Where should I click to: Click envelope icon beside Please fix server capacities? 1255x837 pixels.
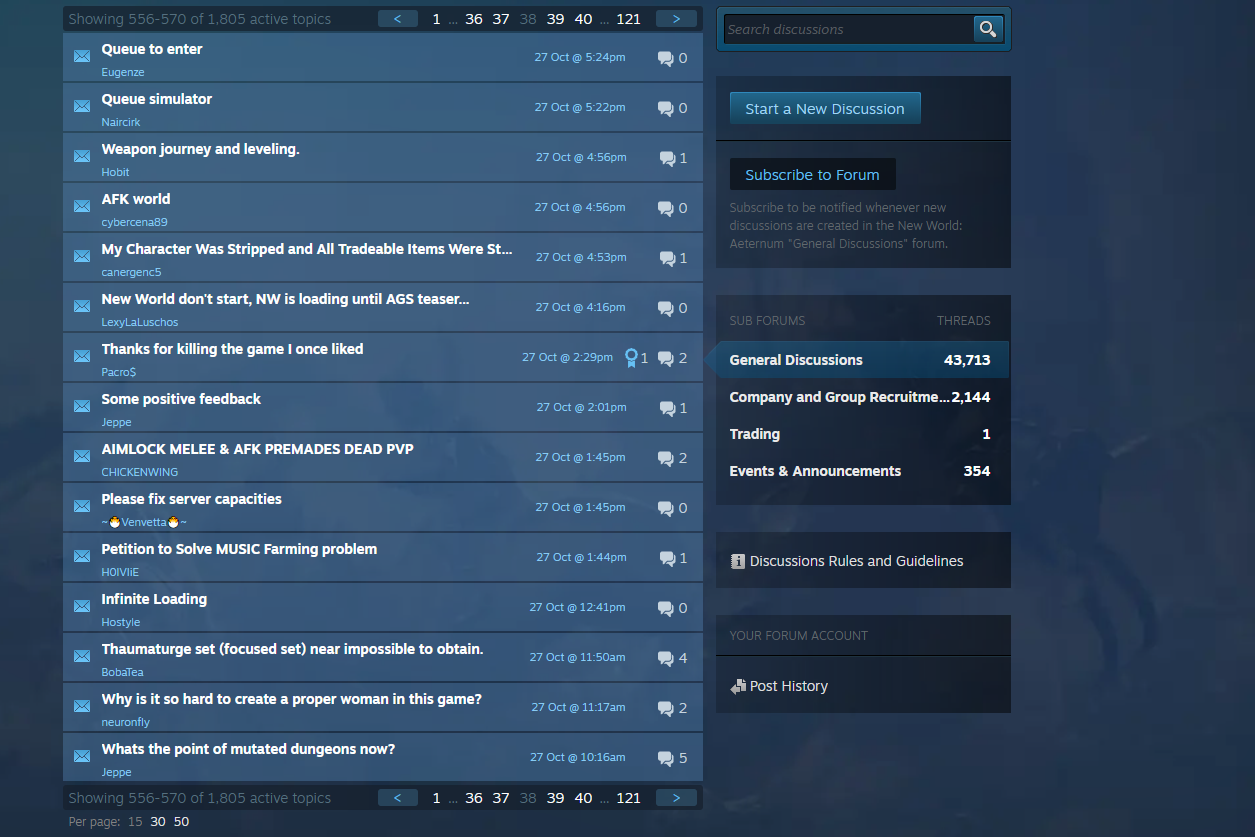point(82,506)
